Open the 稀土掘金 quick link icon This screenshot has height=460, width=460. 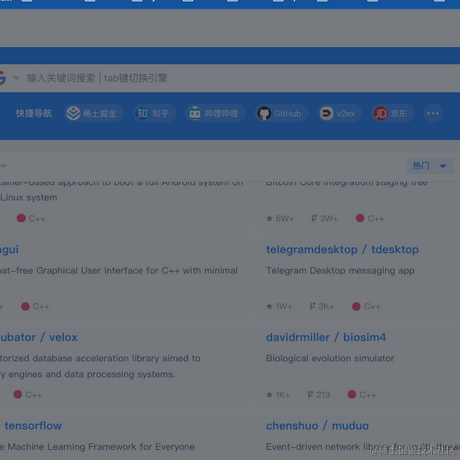point(73,113)
